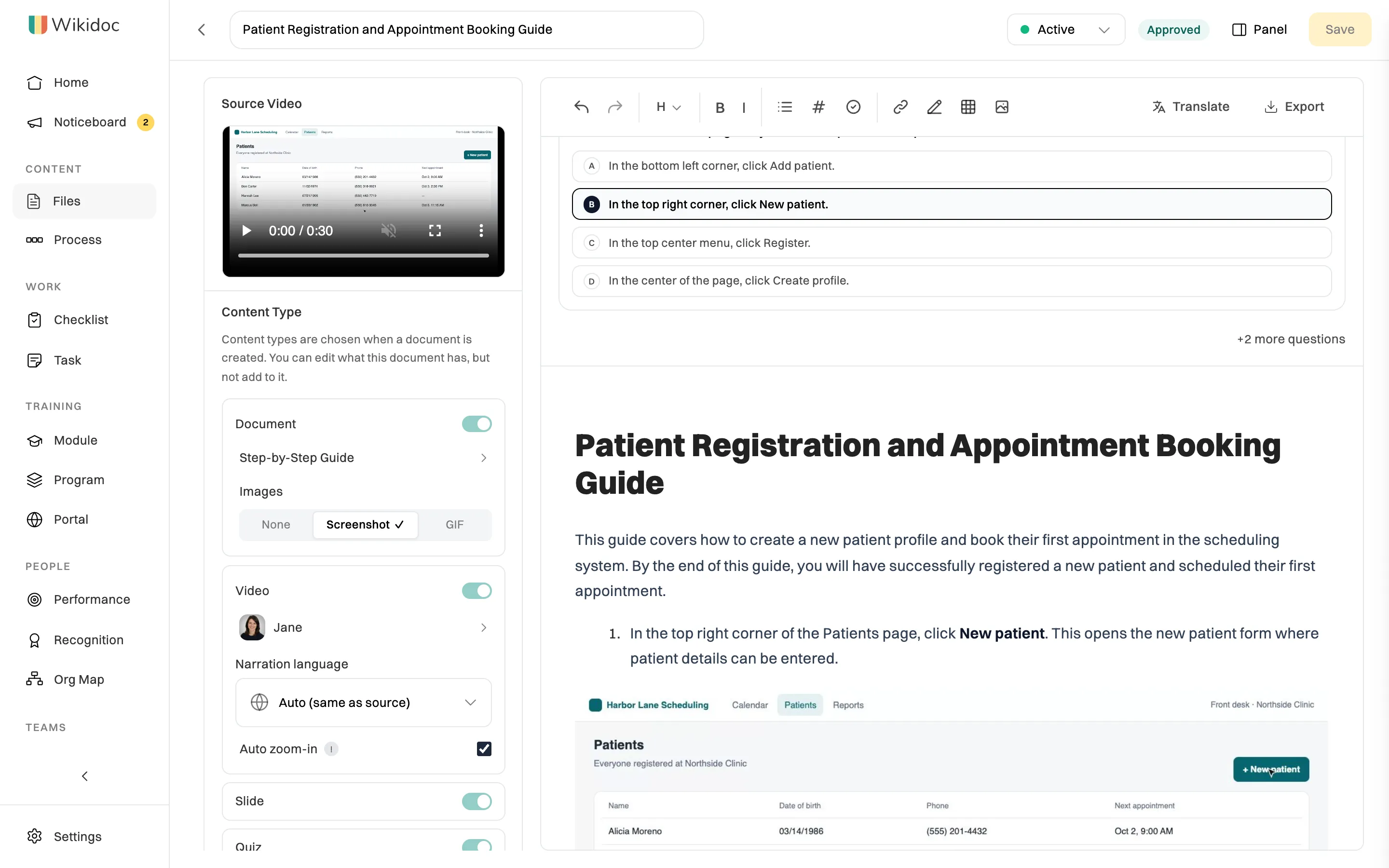Click the Wikidoc logo
Screen dimensions: 1389x868
74,25
